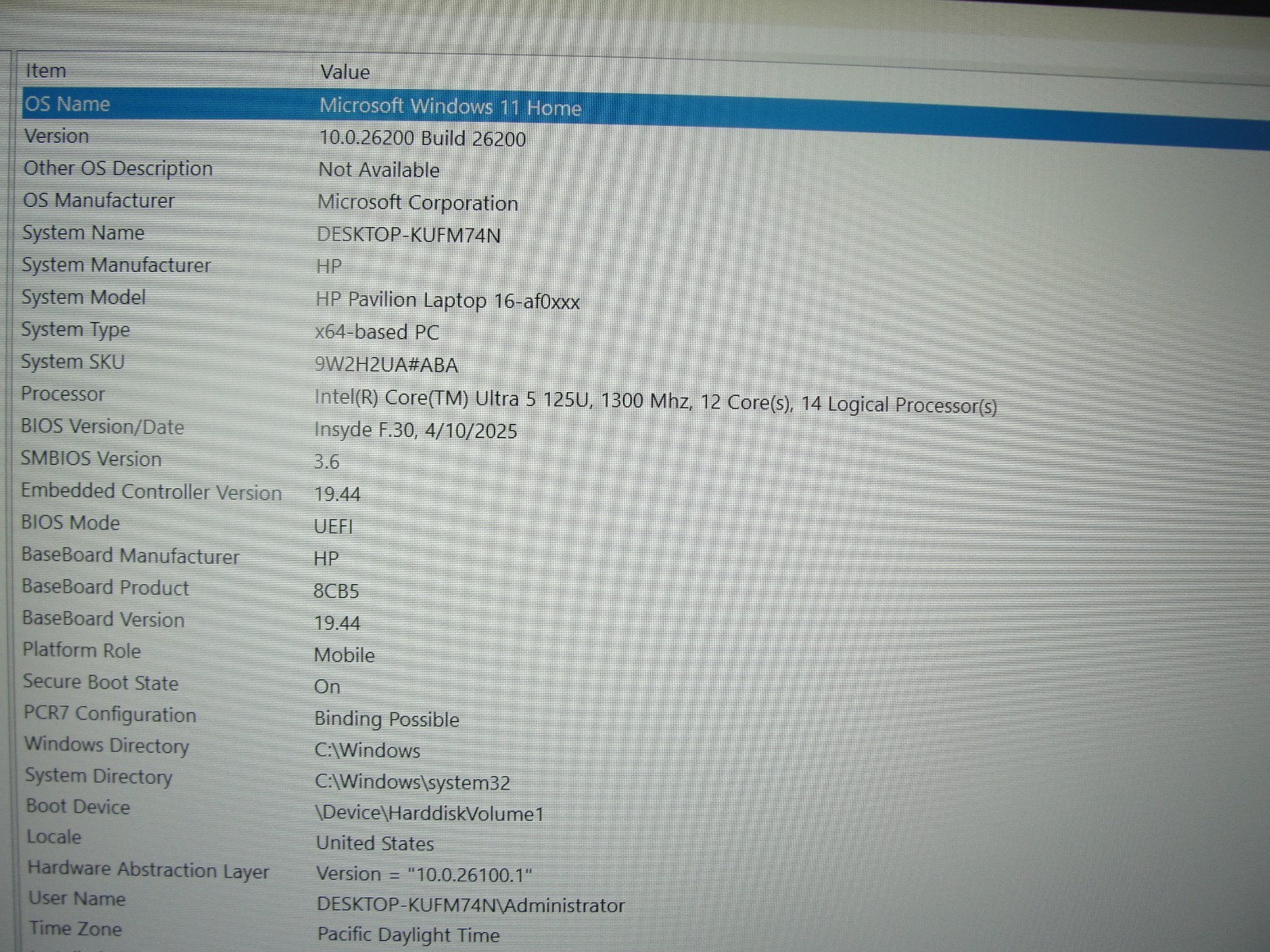Click the Item column header

46,71
